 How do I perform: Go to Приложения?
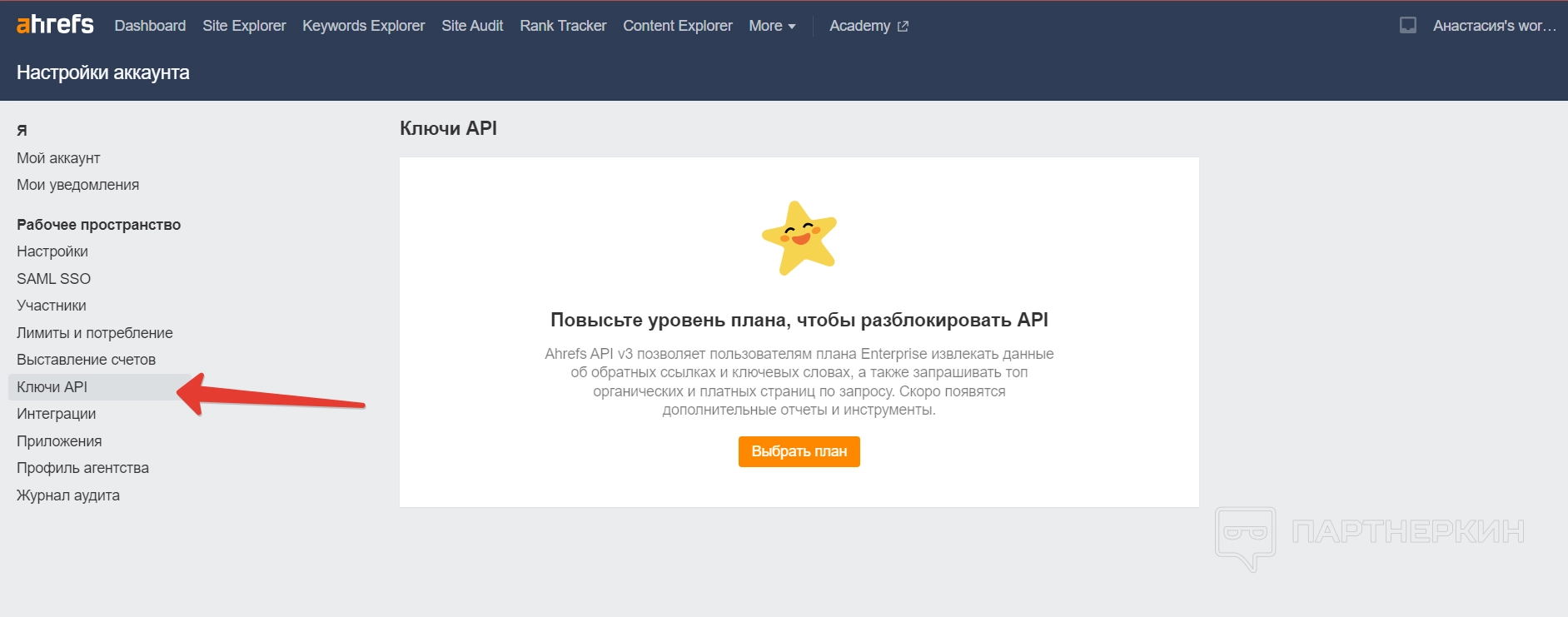pos(59,441)
